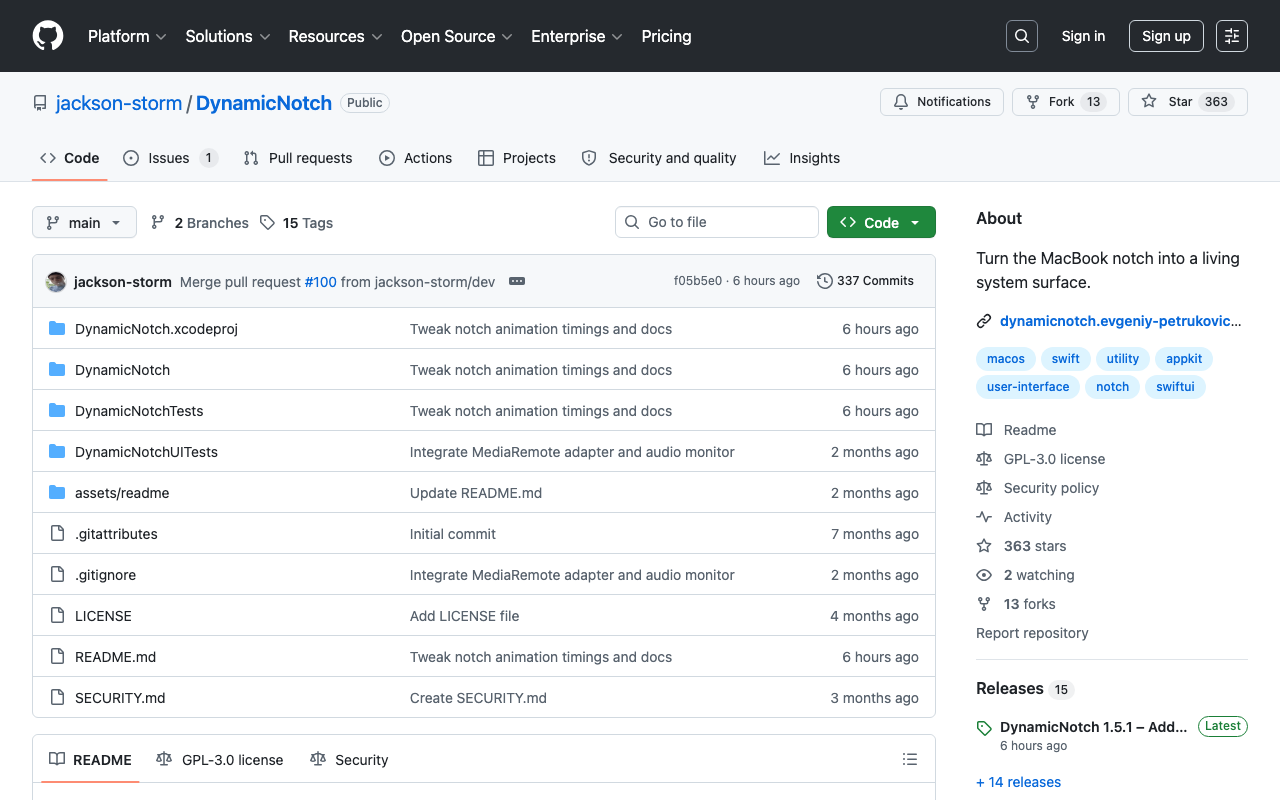Switch to the Projects tab
This screenshot has height=800, width=1280.
coord(517,158)
